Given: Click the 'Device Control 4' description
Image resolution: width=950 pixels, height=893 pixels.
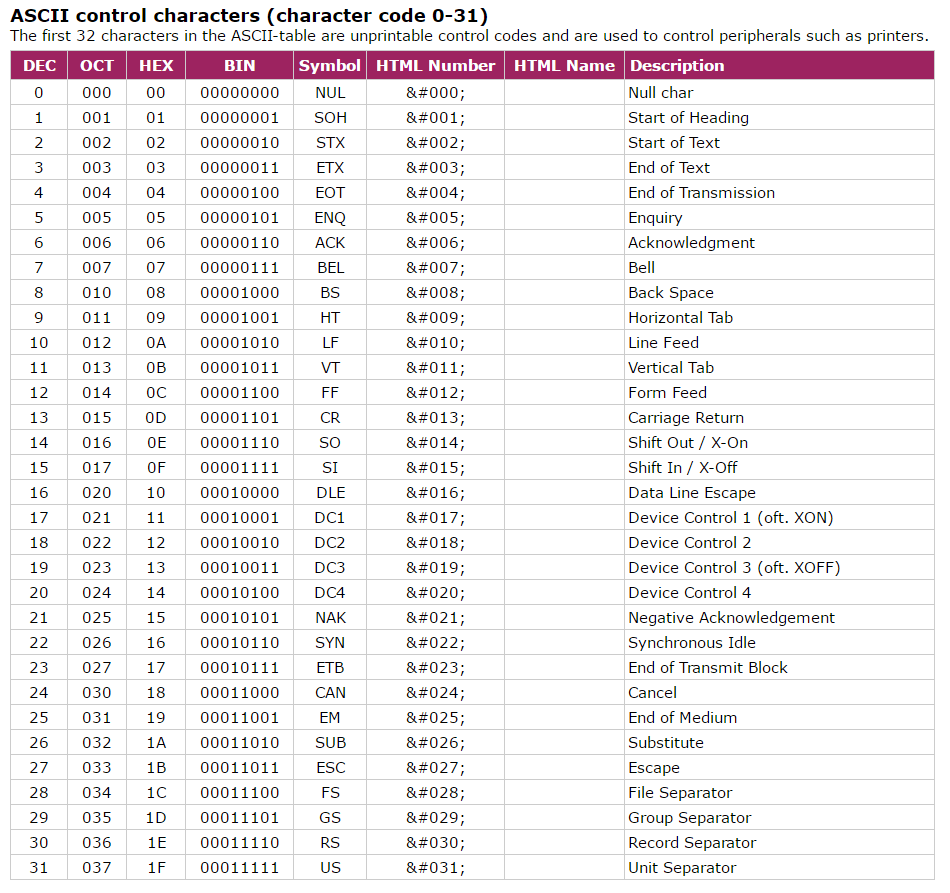Looking at the screenshot, I should [x=689, y=593].
